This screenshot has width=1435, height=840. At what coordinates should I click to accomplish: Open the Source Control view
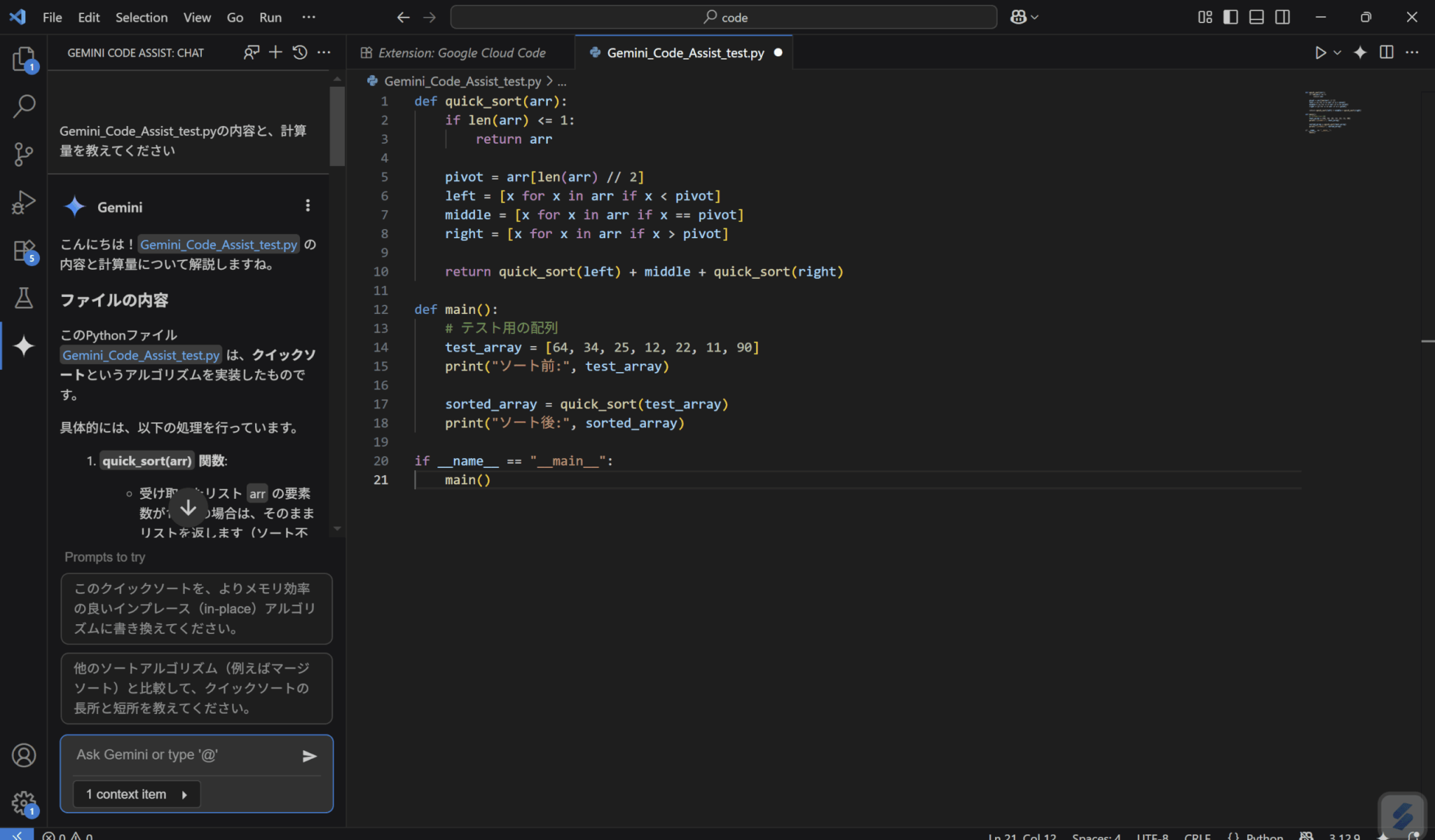click(24, 154)
